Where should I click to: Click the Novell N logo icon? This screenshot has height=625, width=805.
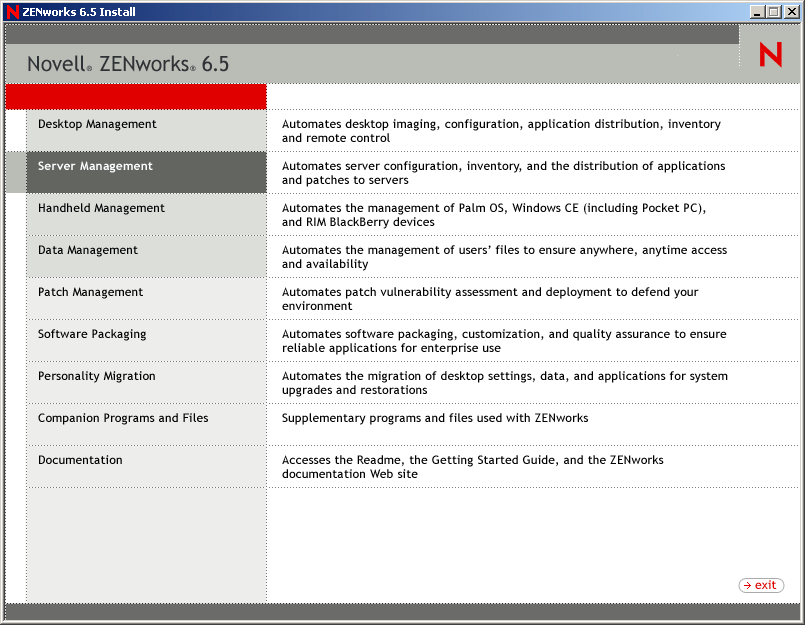(x=769, y=54)
